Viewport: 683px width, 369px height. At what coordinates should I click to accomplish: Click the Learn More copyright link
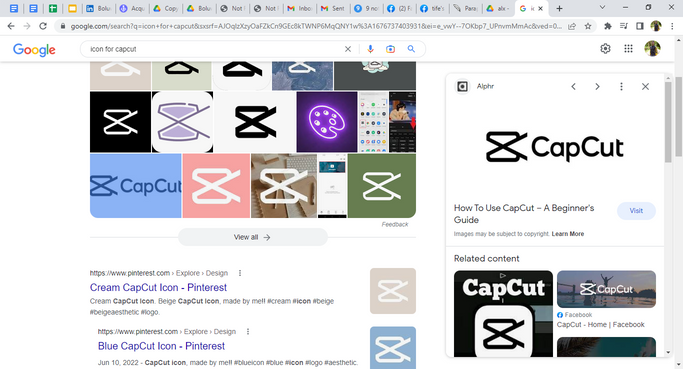click(568, 234)
